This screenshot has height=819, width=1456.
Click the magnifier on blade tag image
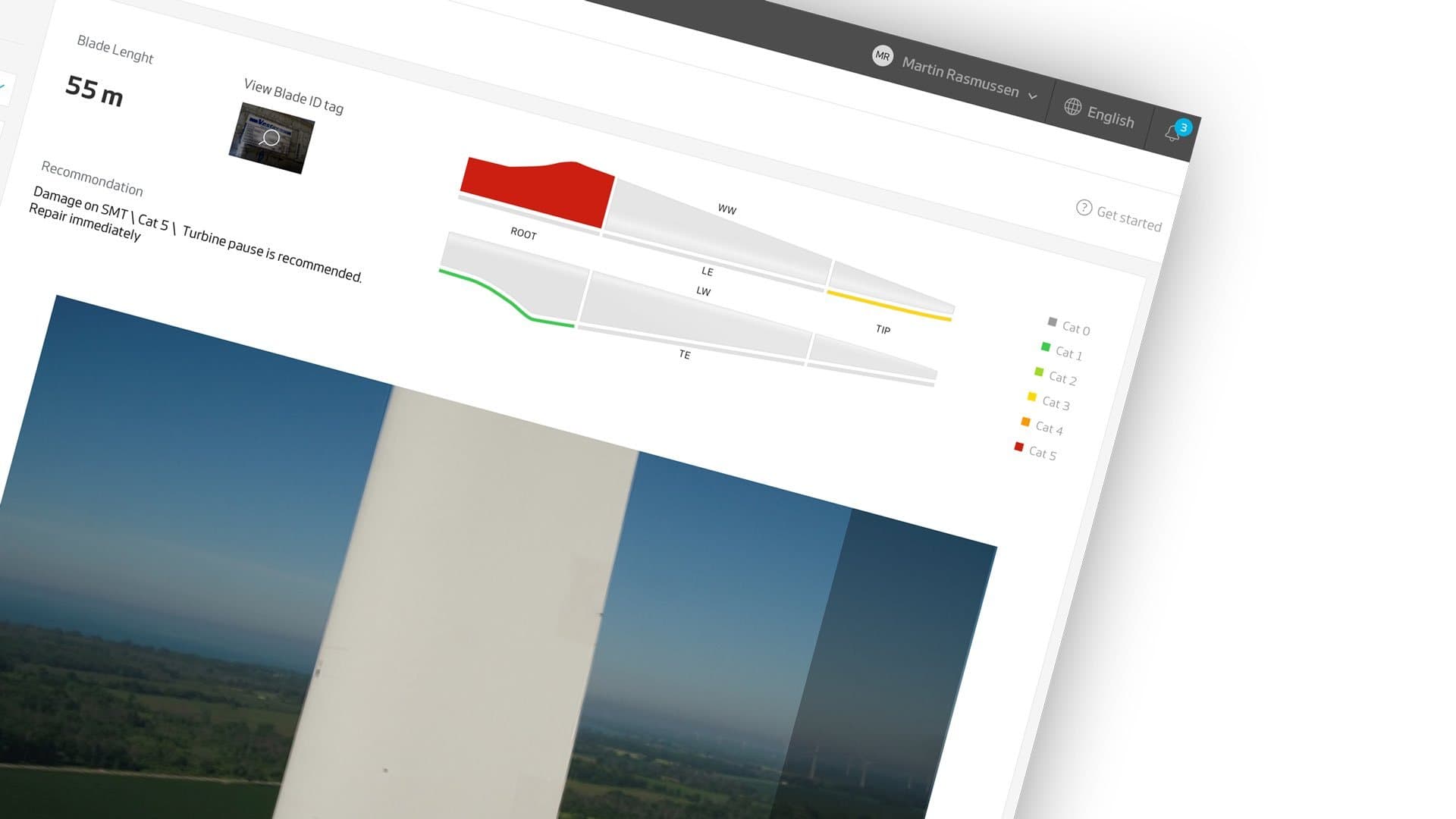click(x=270, y=138)
